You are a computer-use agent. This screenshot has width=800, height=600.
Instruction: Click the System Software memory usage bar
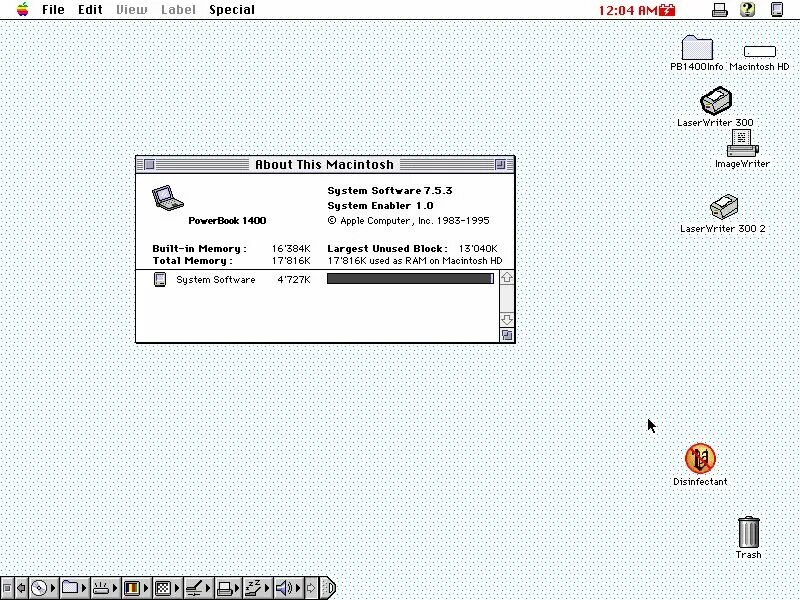click(410, 279)
